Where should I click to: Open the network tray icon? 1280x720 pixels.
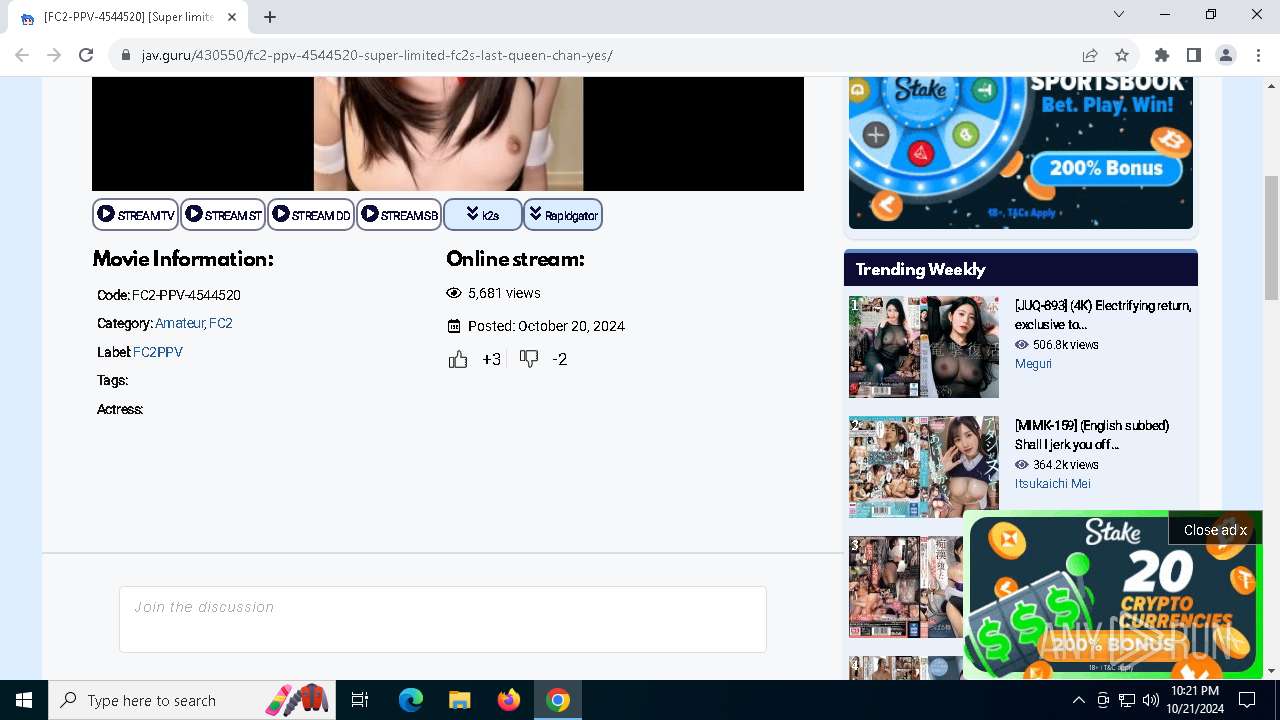coord(1127,700)
